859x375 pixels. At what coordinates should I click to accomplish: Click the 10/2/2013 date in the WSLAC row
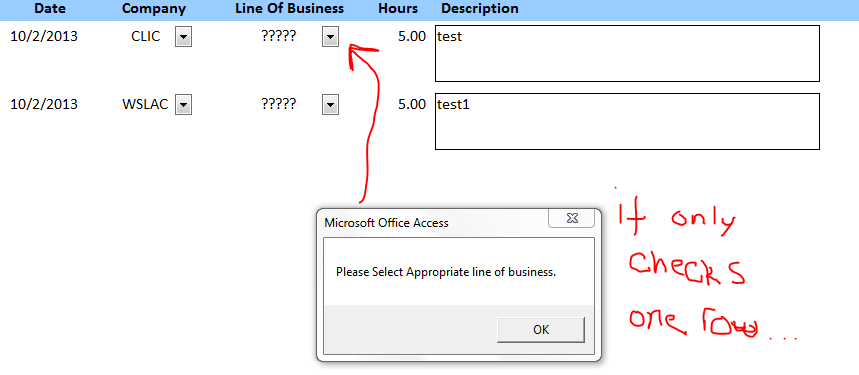click(44, 105)
